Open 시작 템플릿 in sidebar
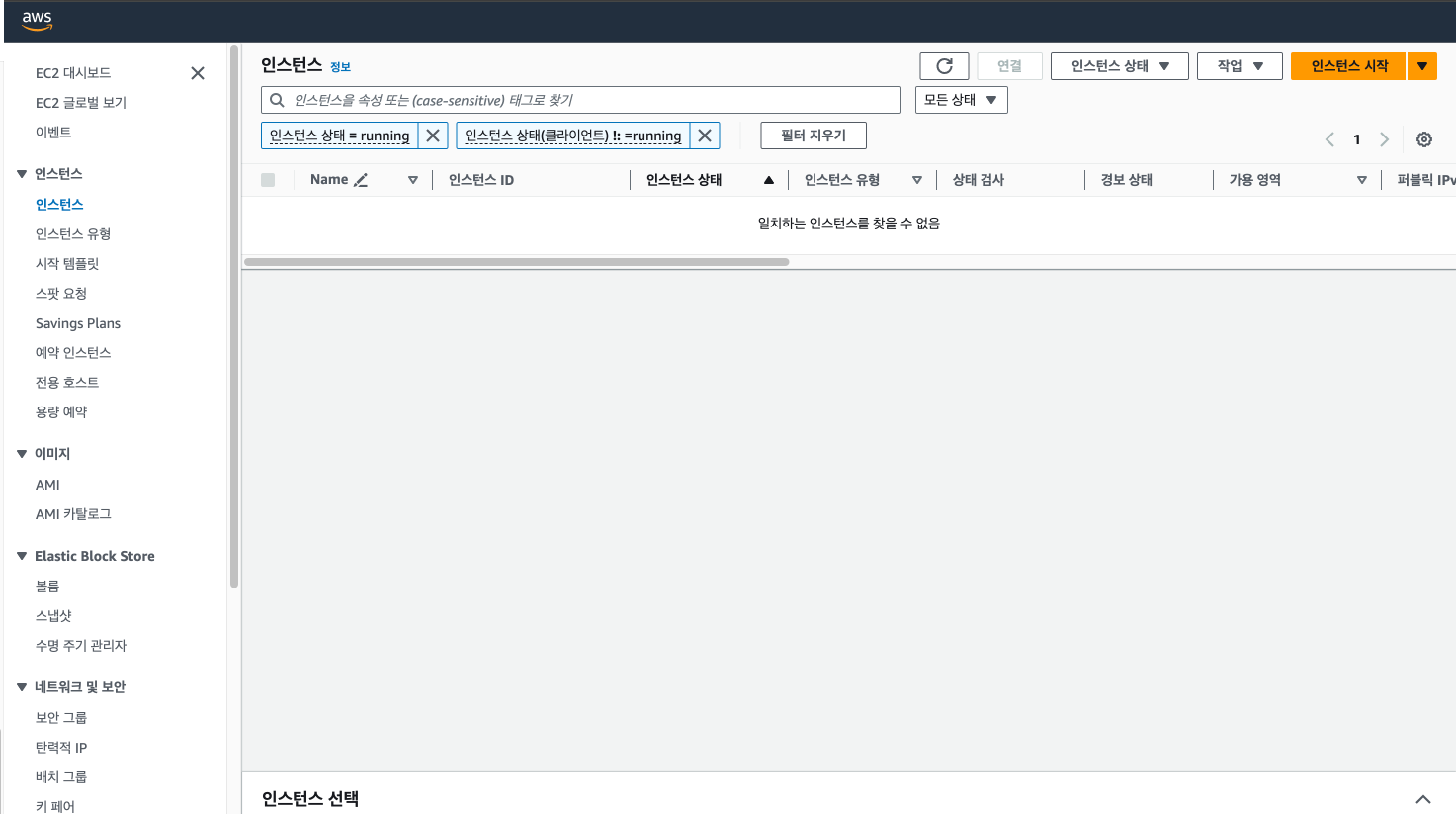 click(x=67, y=264)
